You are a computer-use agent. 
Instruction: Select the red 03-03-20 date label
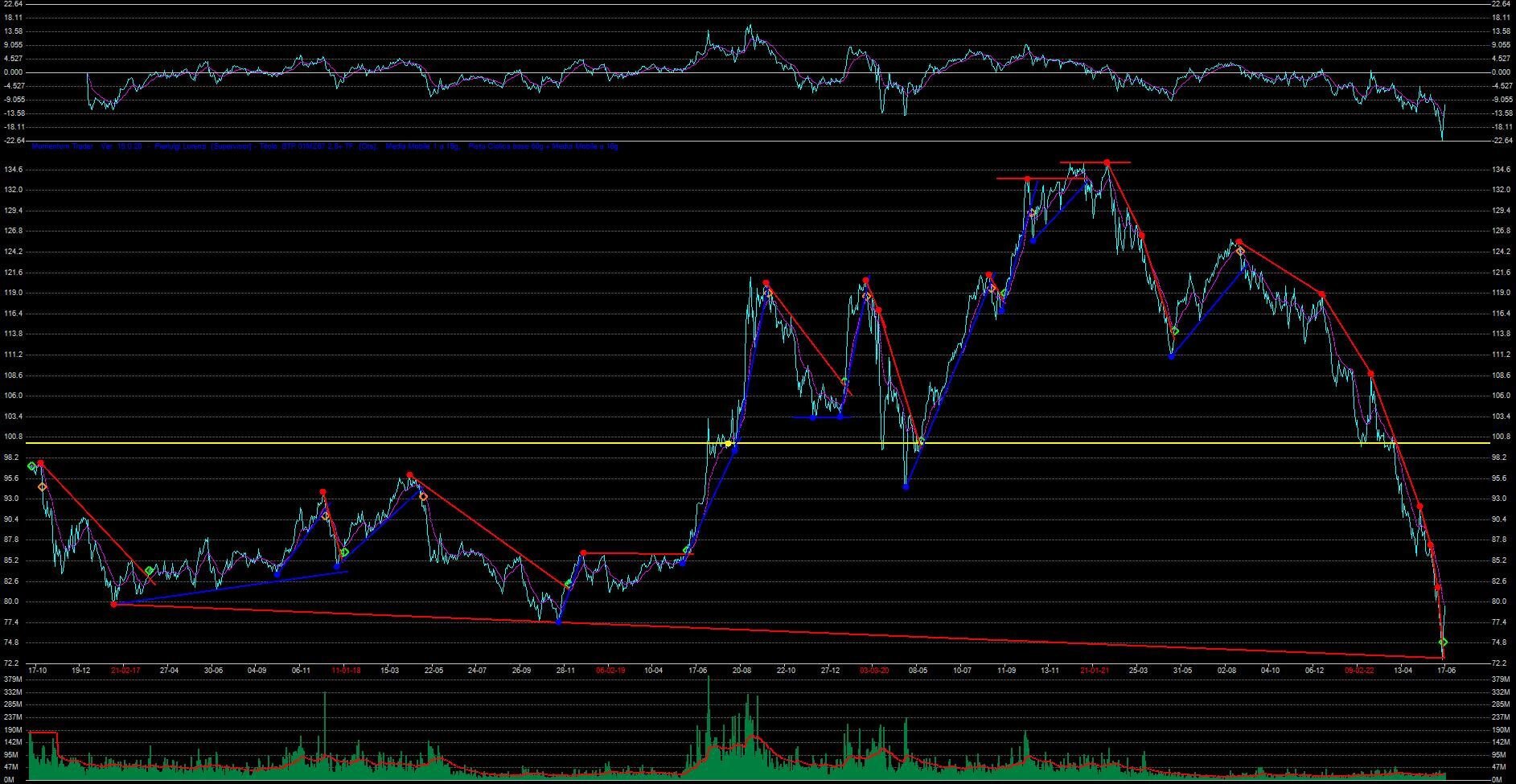(874, 670)
